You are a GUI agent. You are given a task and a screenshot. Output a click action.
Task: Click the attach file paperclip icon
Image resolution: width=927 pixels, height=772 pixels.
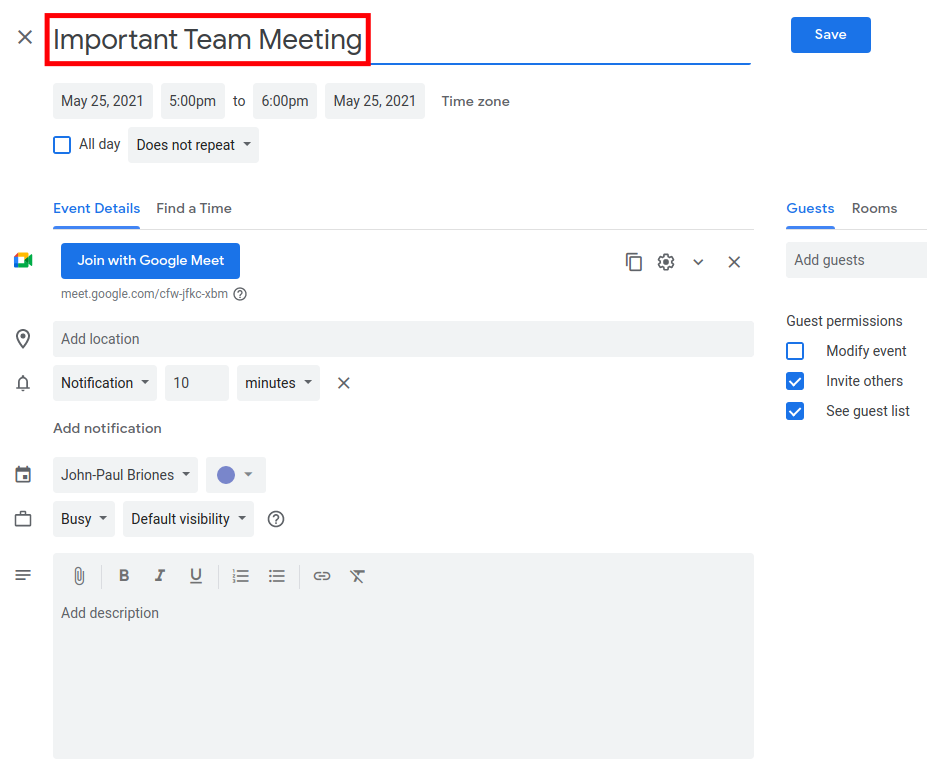pos(79,576)
